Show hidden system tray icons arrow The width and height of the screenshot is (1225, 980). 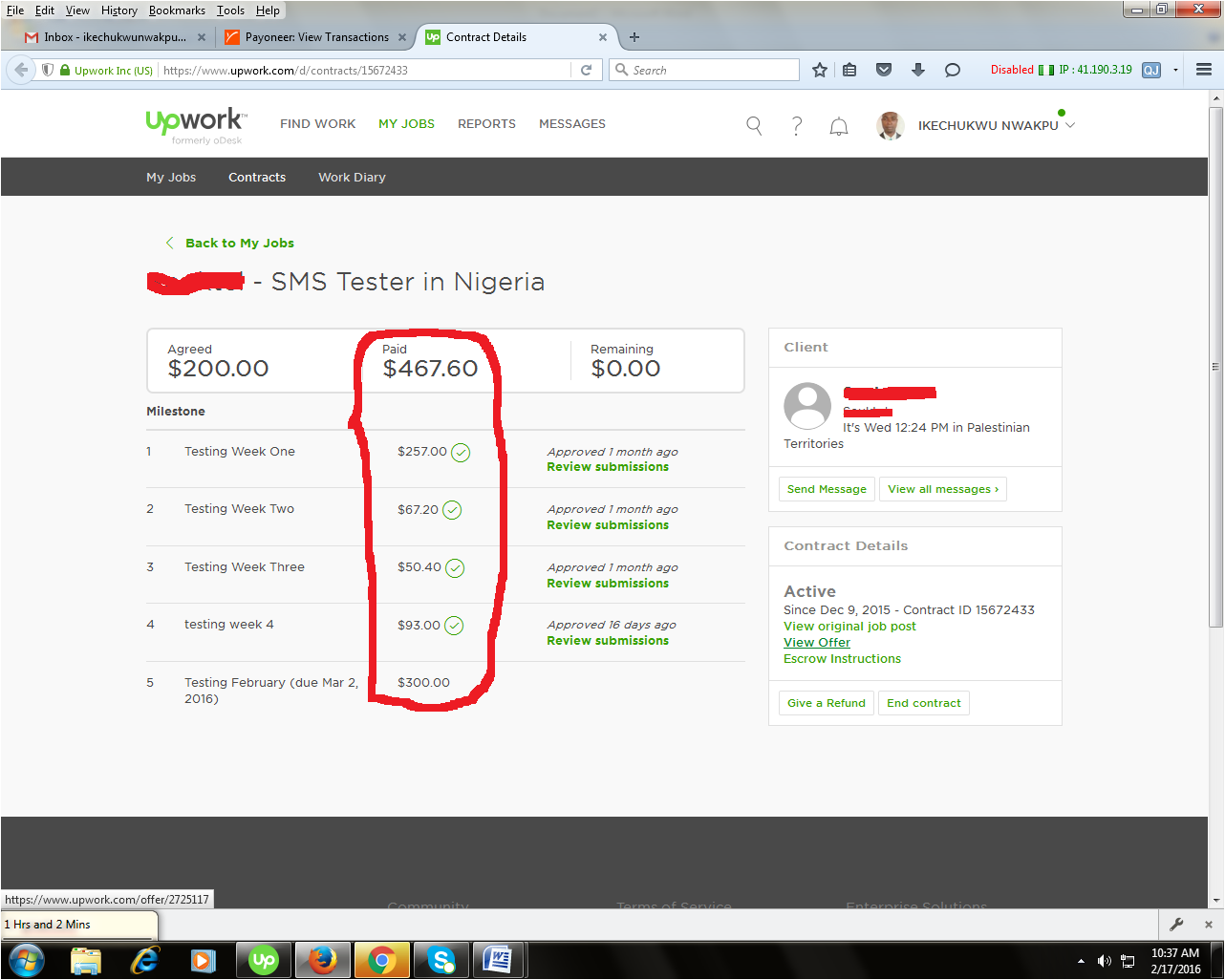pos(1081,961)
